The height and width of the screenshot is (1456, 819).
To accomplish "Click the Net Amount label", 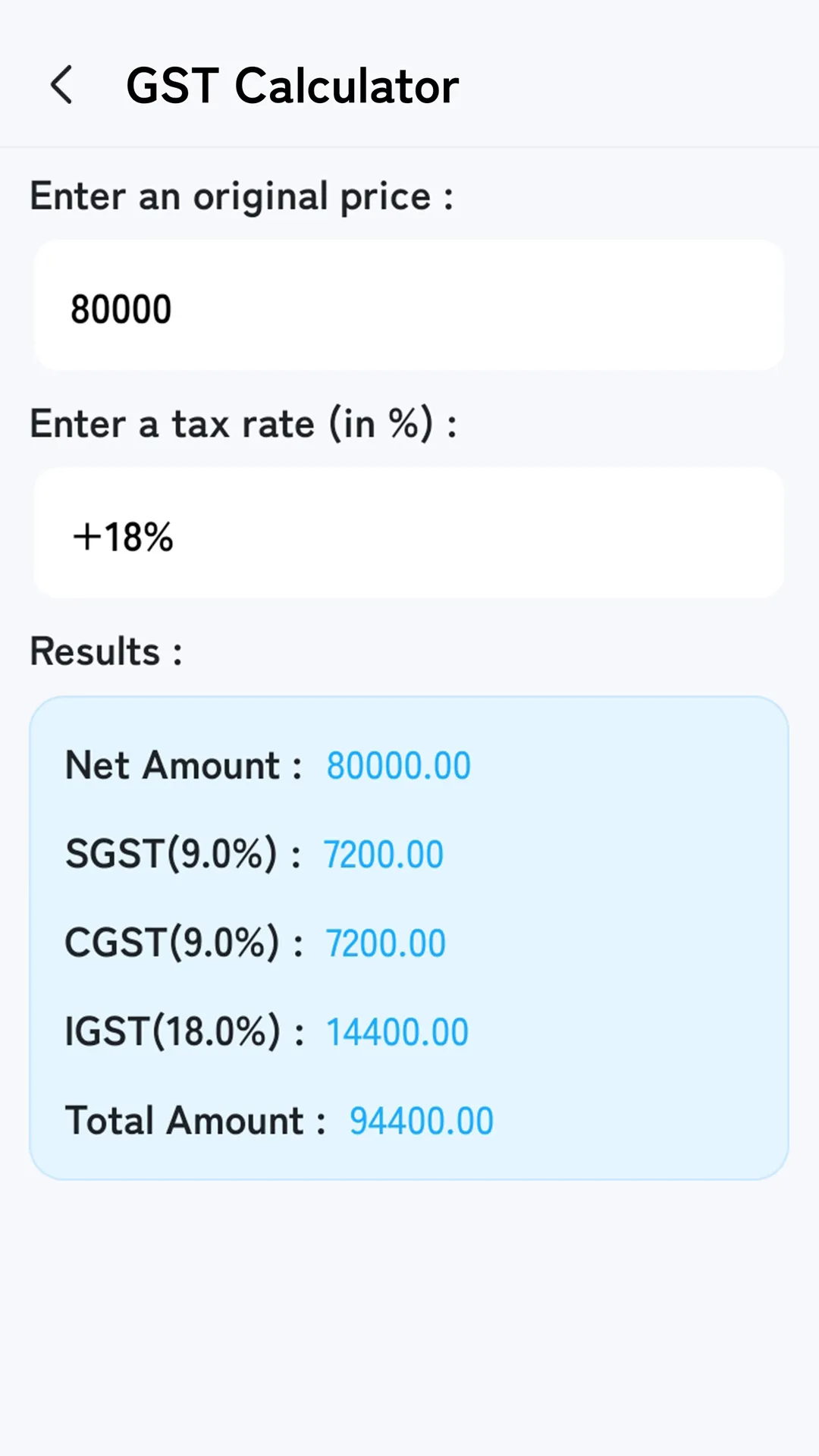I will tap(184, 764).
